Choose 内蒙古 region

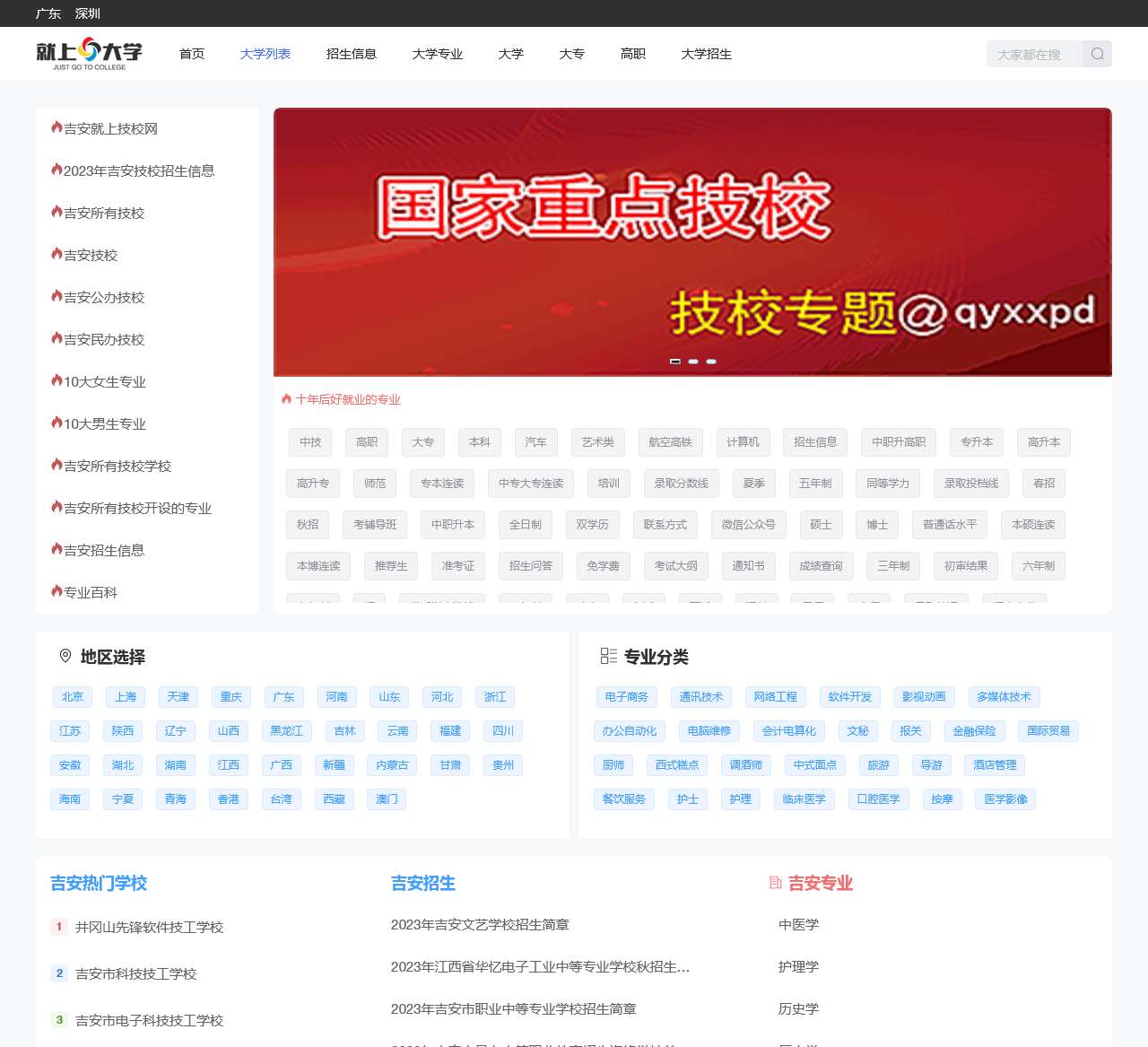point(393,765)
